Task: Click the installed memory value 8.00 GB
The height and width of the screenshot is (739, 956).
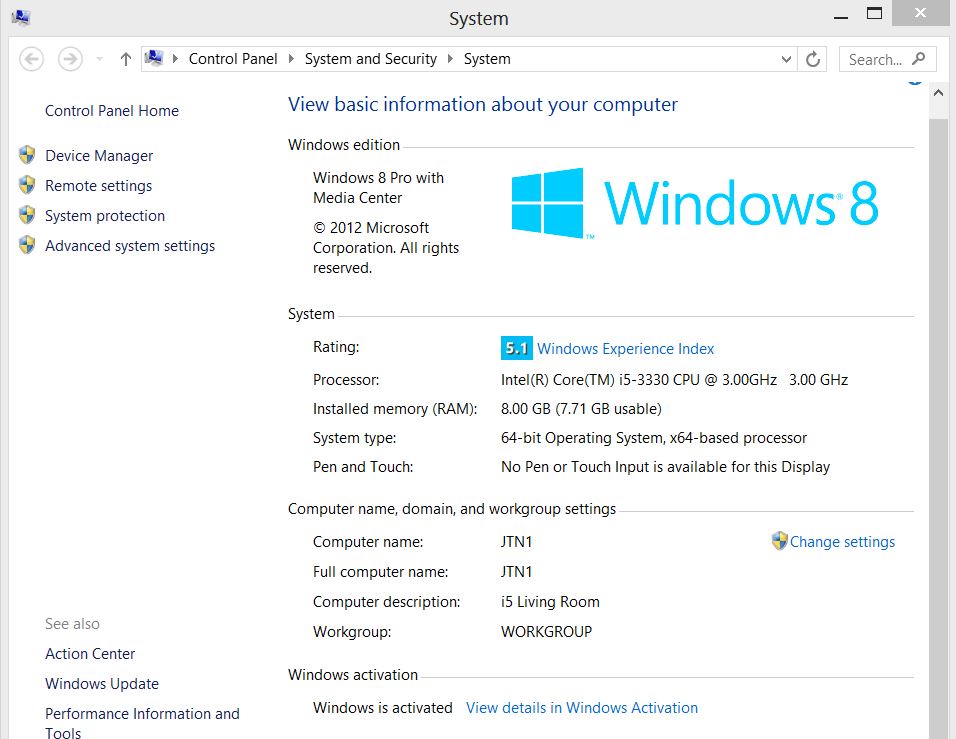Action: click(581, 409)
